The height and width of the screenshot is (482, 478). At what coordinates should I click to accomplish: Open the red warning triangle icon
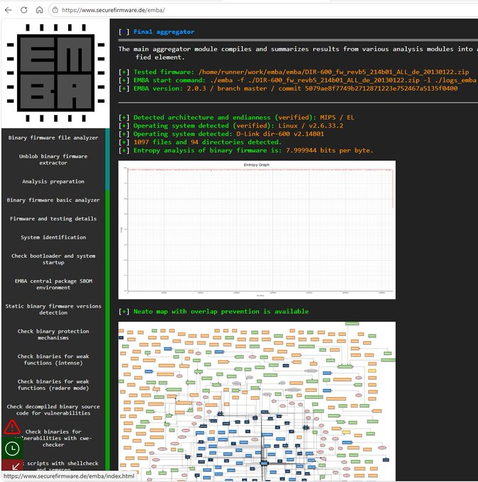pos(12,427)
